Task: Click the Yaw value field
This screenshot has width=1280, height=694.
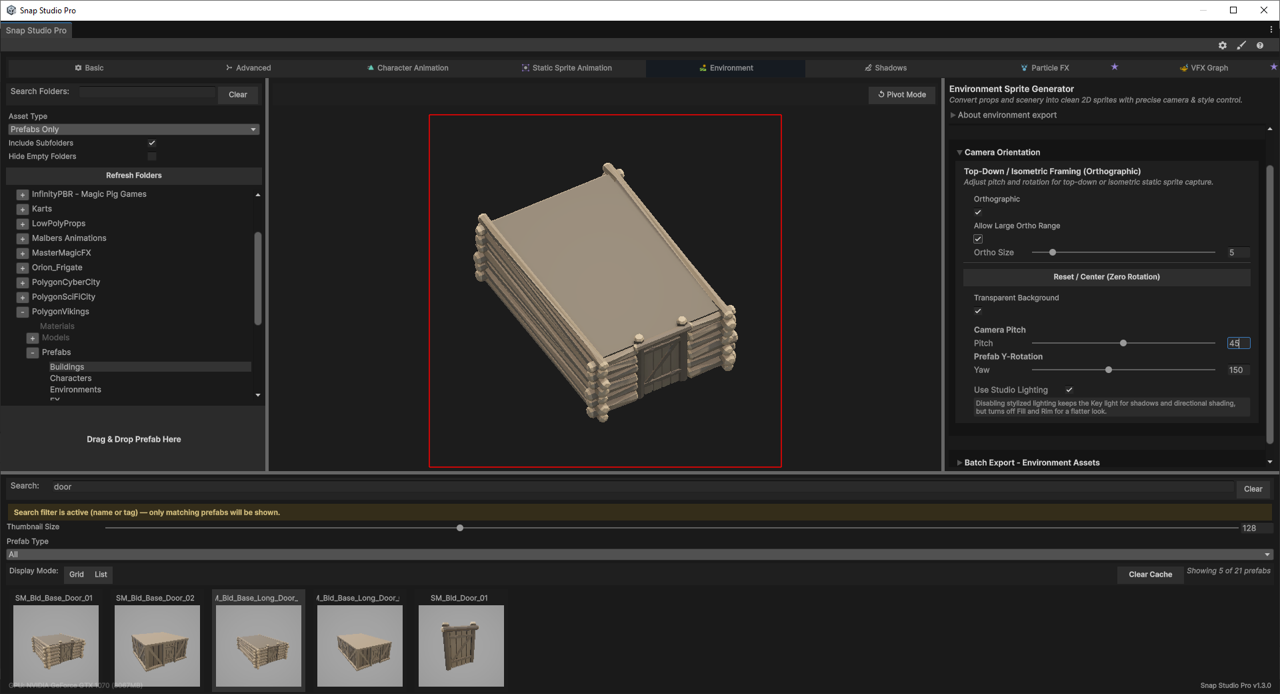Action: 1238,370
